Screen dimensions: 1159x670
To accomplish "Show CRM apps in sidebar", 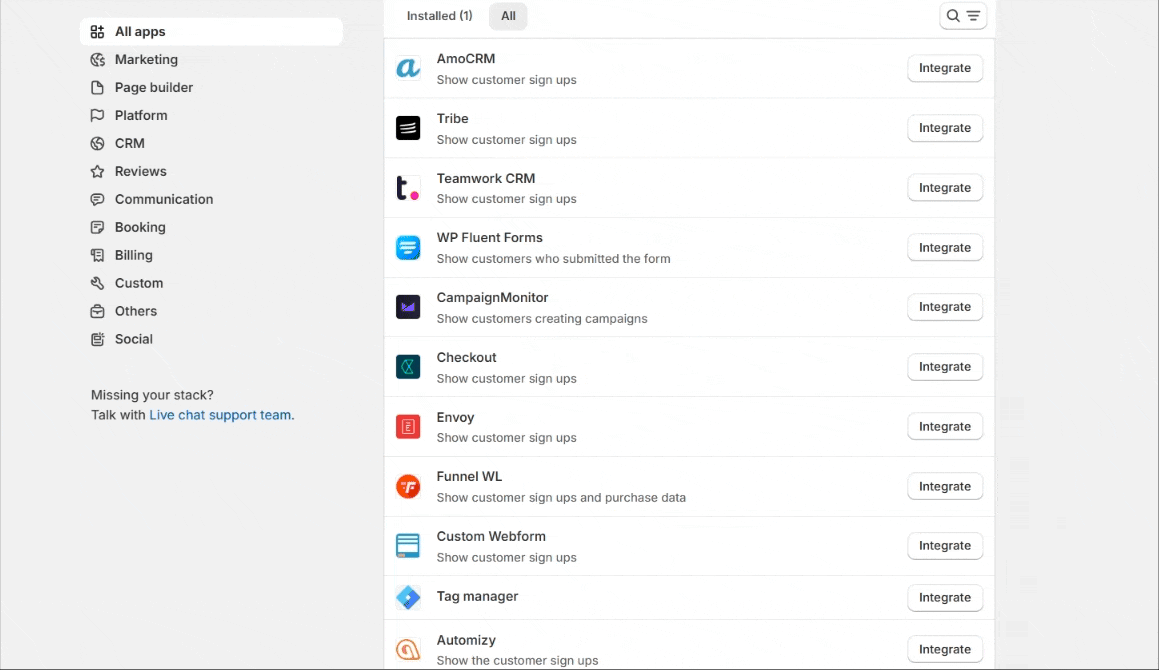I will pyautogui.click(x=129, y=144).
